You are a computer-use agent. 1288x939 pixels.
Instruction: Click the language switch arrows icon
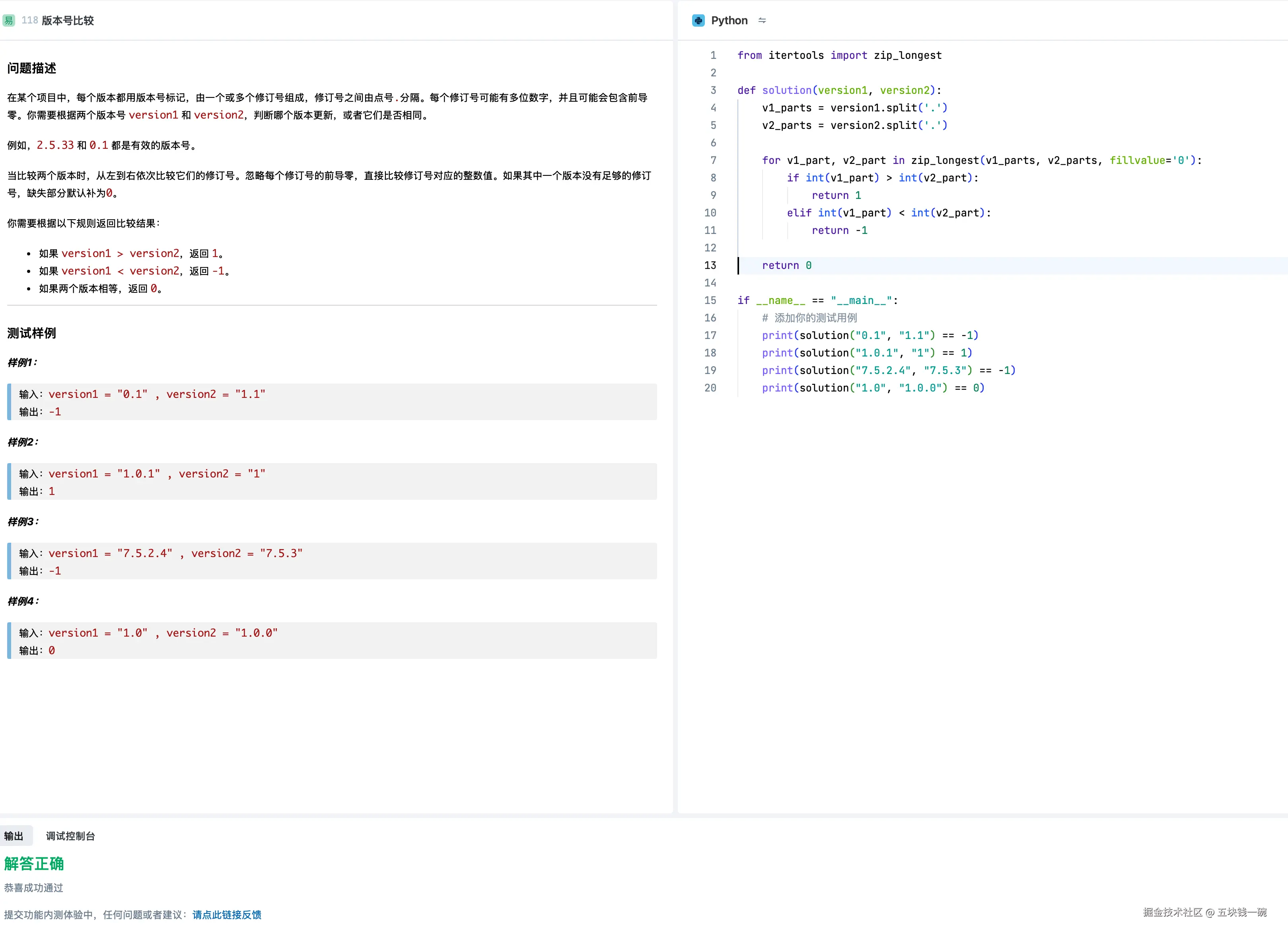tap(762, 20)
